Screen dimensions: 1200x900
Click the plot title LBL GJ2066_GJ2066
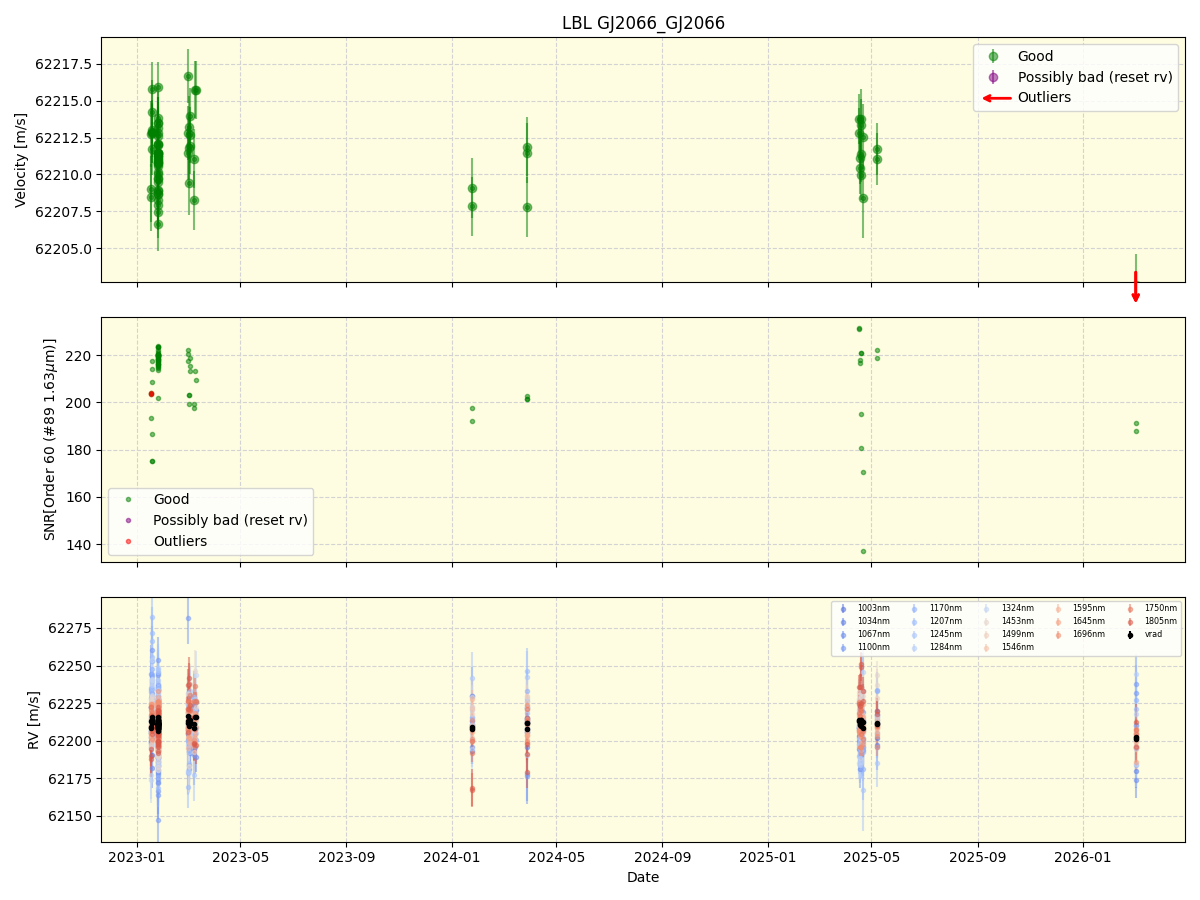click(643, 23)
